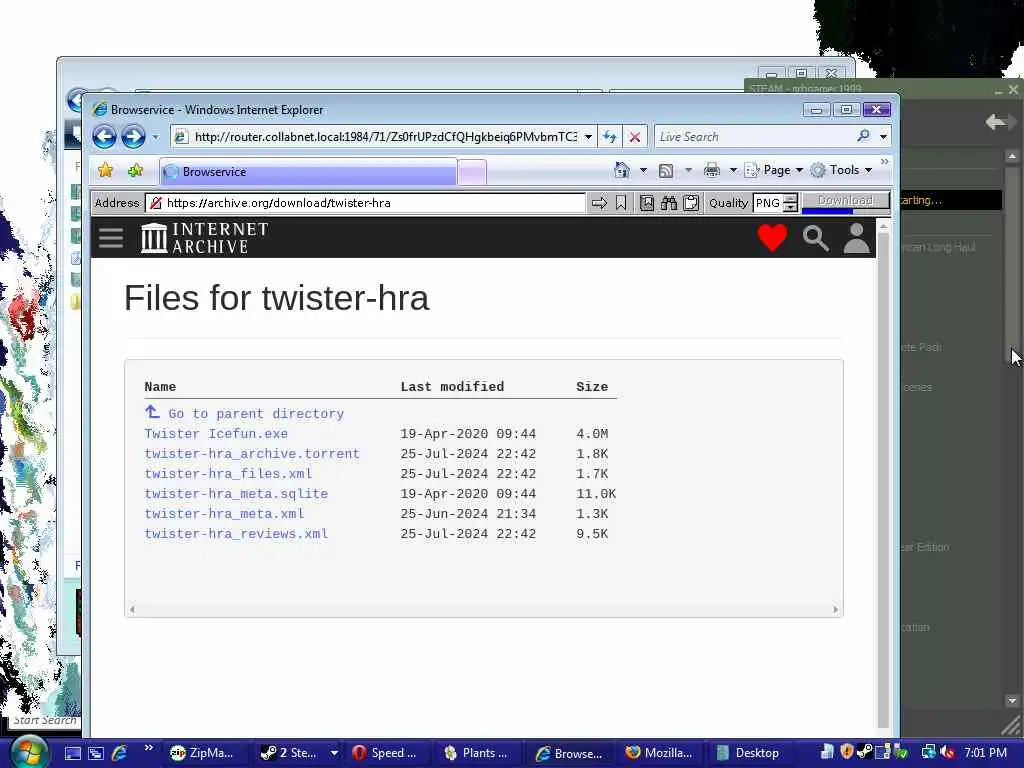Click the Browservice clipboard icon

(691, 203)
